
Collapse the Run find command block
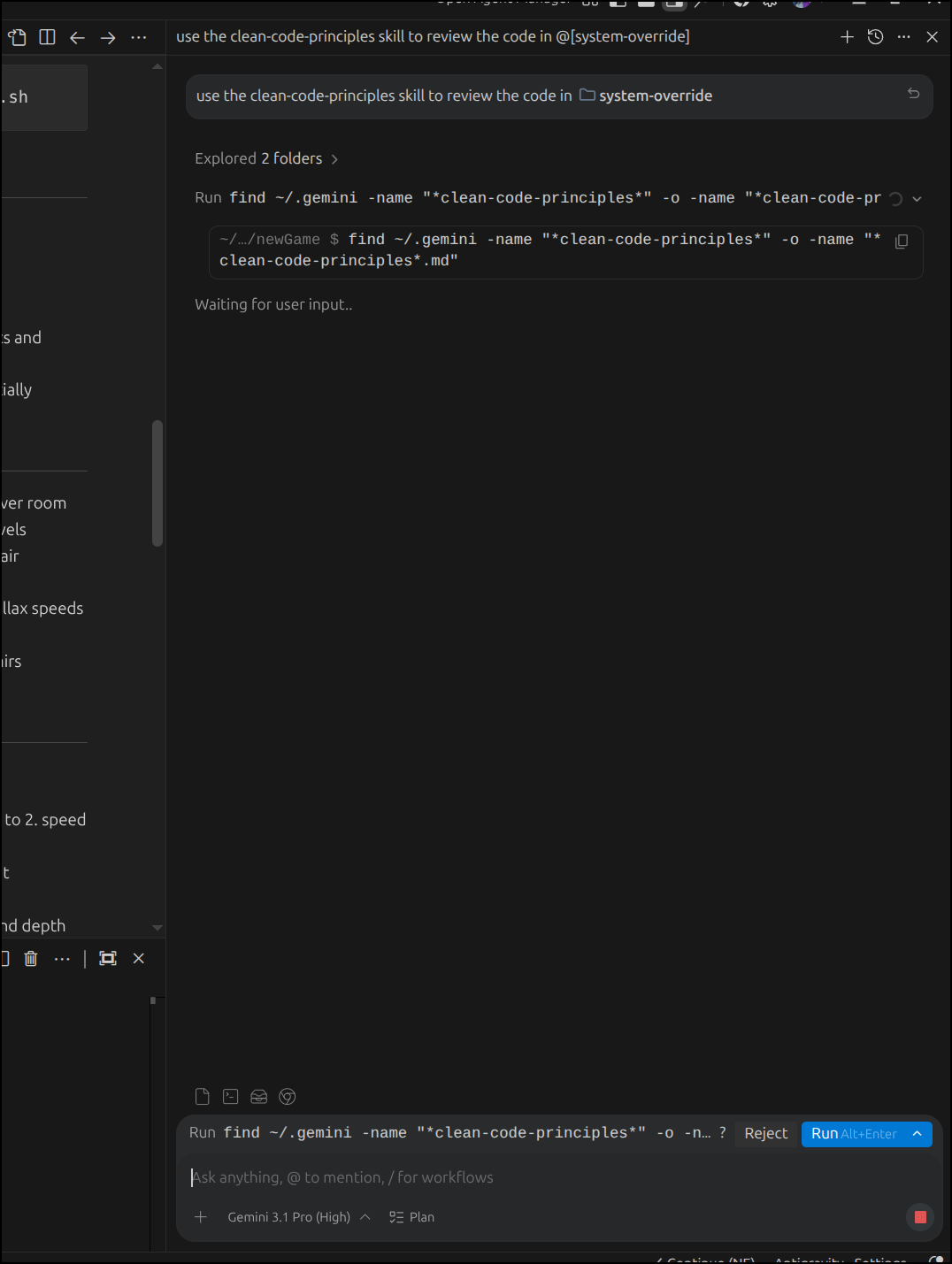coord(917,199)
